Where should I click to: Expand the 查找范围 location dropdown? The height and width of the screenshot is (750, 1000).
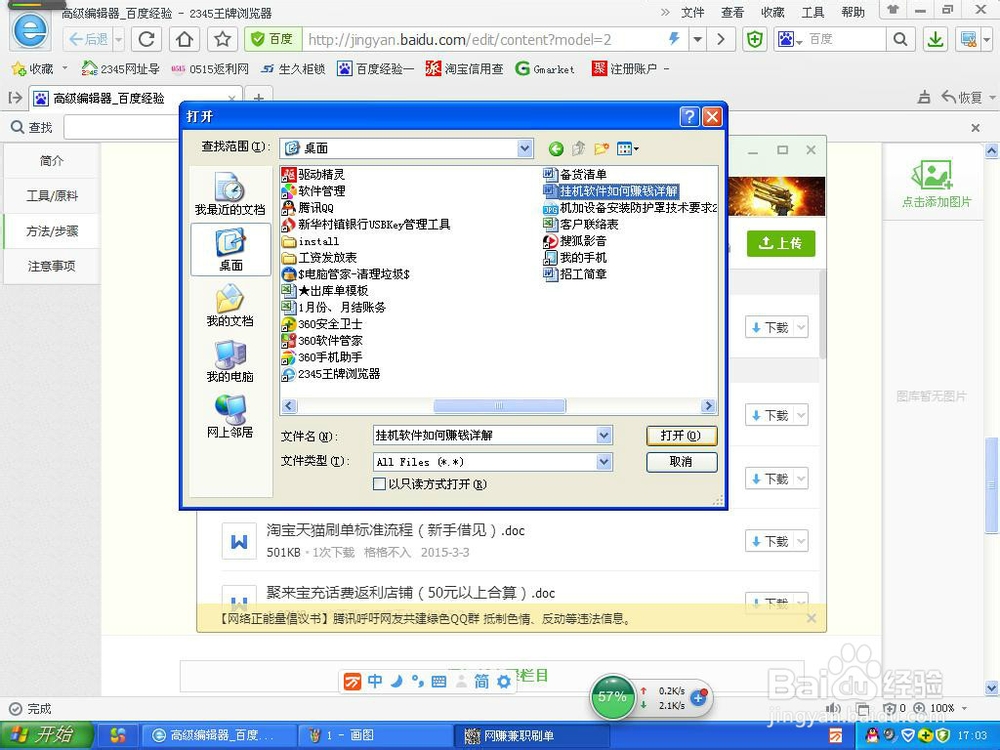coord(525,149)
